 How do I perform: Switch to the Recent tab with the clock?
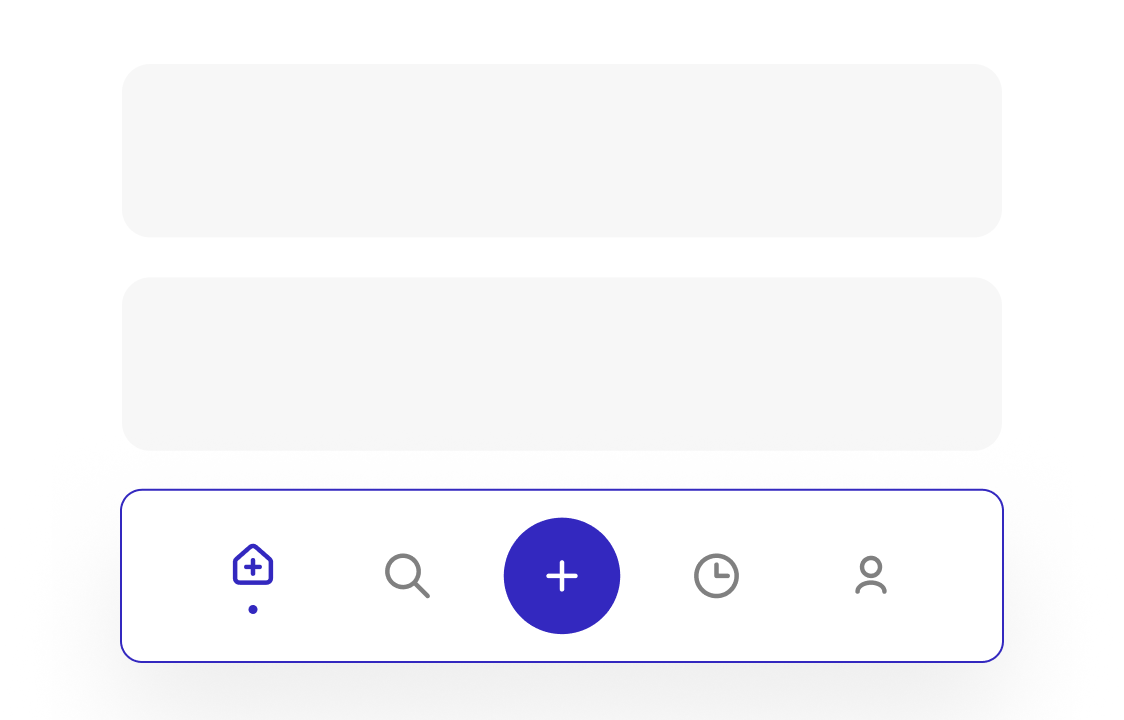pos(716,576)
